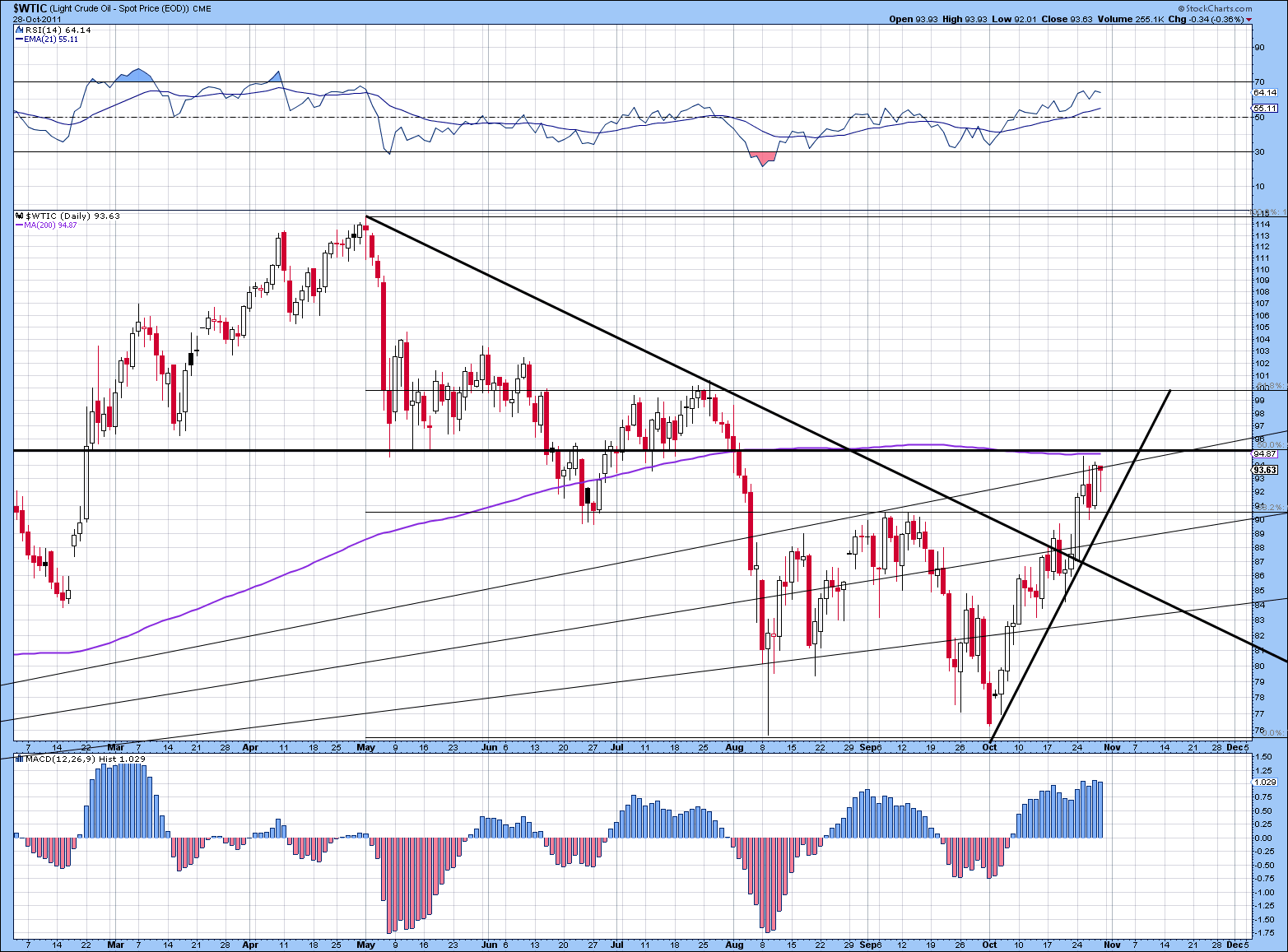The height and width of the screenshot is (952, 1288).
Task: Click the -1.75 label on the MACD axis
Action: point(1264,932)
